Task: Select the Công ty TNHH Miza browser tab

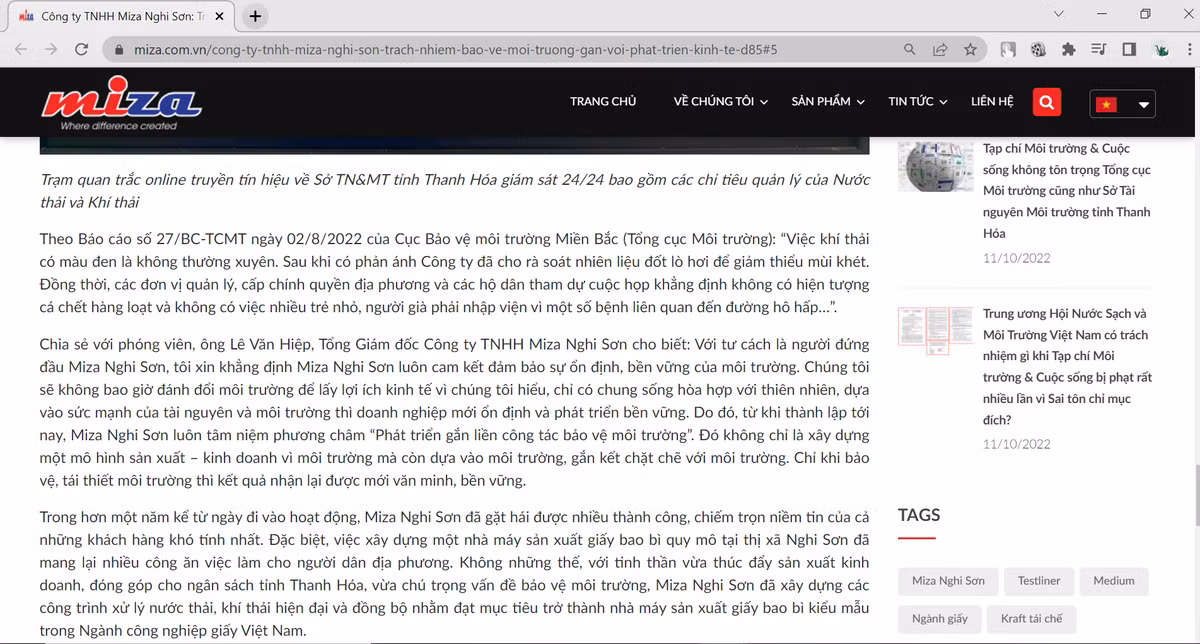Action: click(x=120, y=15)
